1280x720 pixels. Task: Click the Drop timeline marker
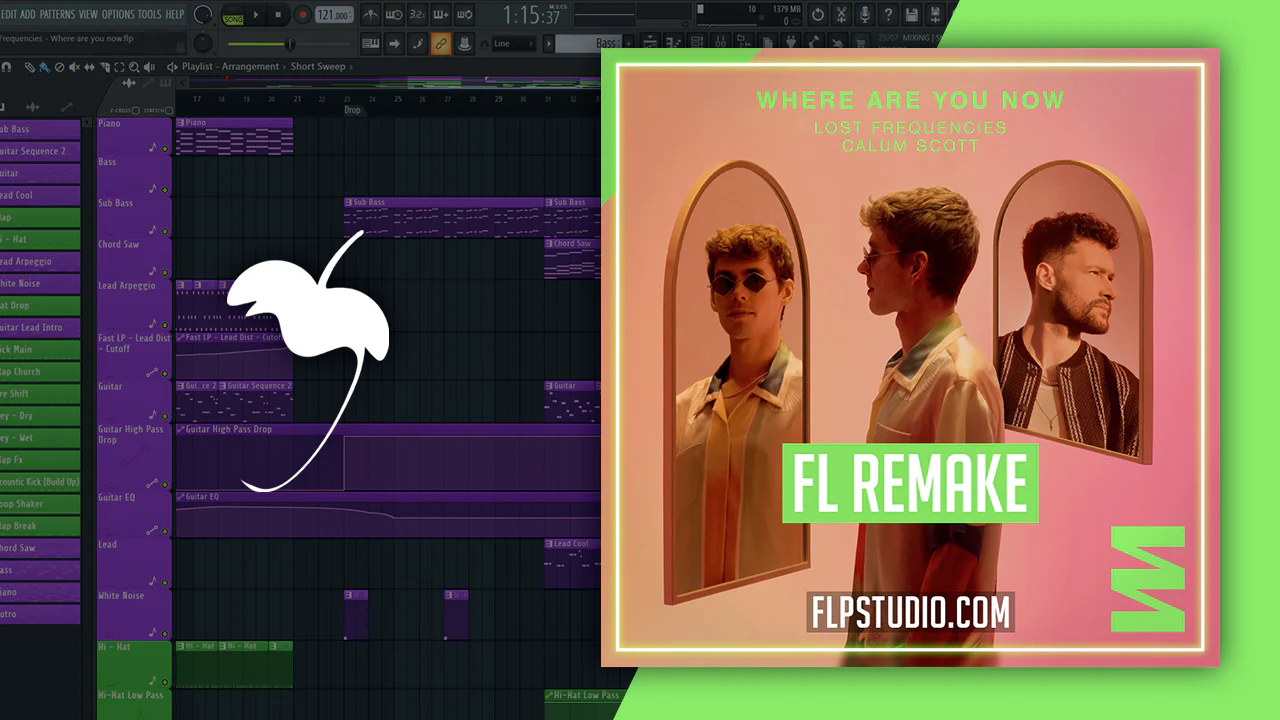pos(352,110)
